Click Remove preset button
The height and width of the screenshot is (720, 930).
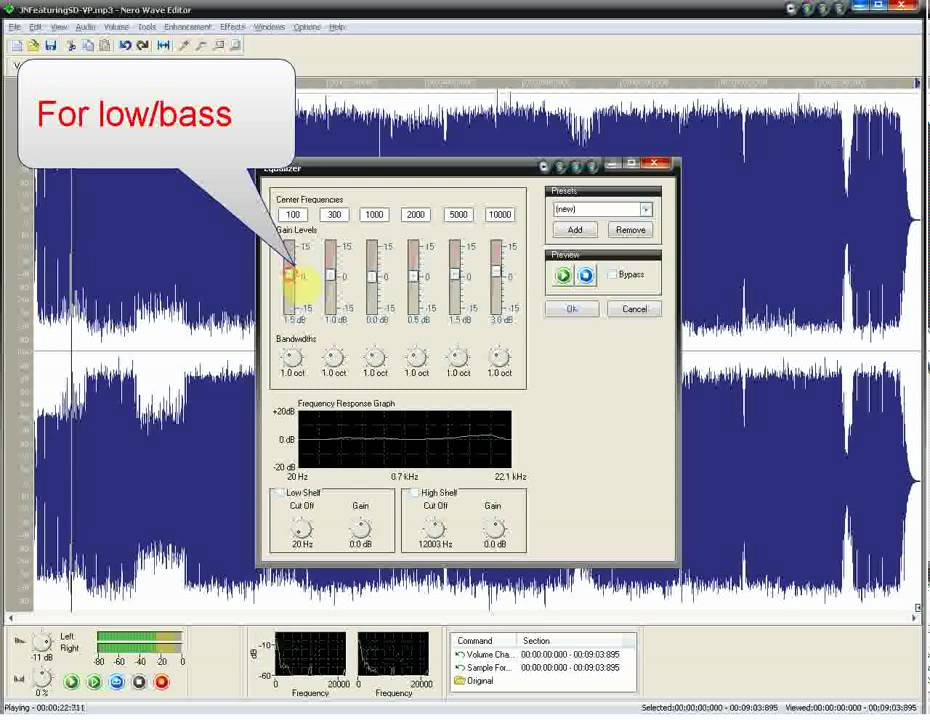pos(630,230)
